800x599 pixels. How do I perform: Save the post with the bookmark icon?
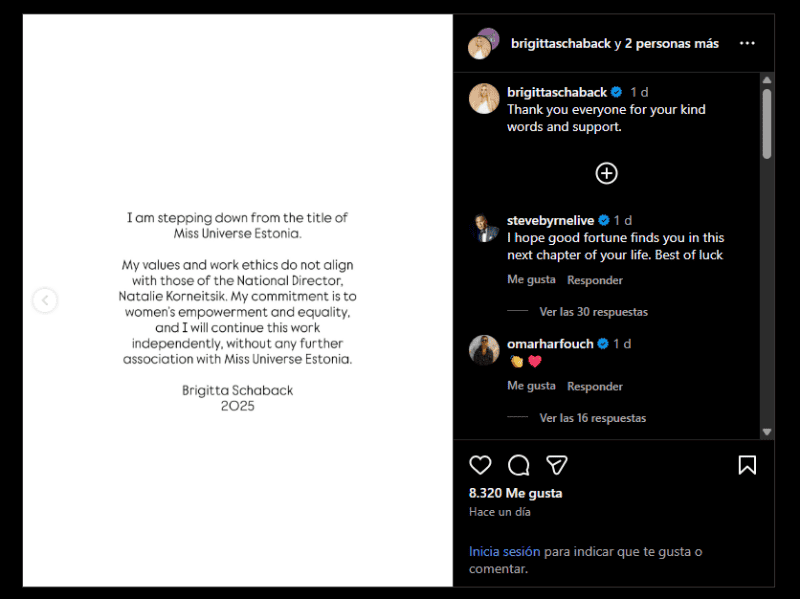point(747,465)
